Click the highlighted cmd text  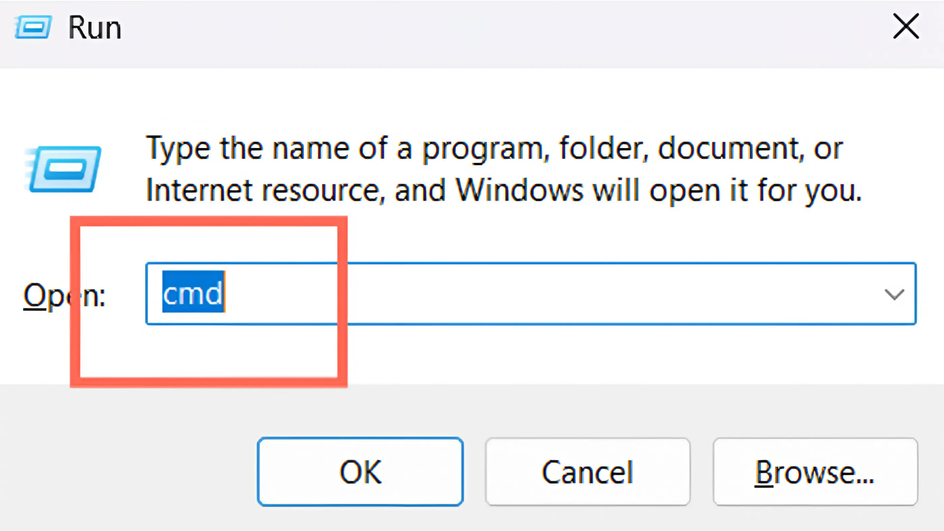193,293
